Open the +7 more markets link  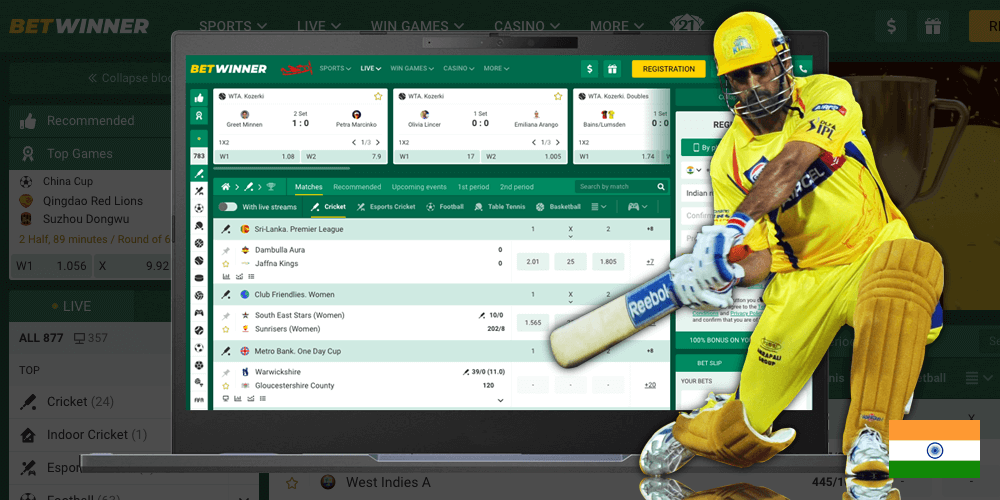pos(650,261)
